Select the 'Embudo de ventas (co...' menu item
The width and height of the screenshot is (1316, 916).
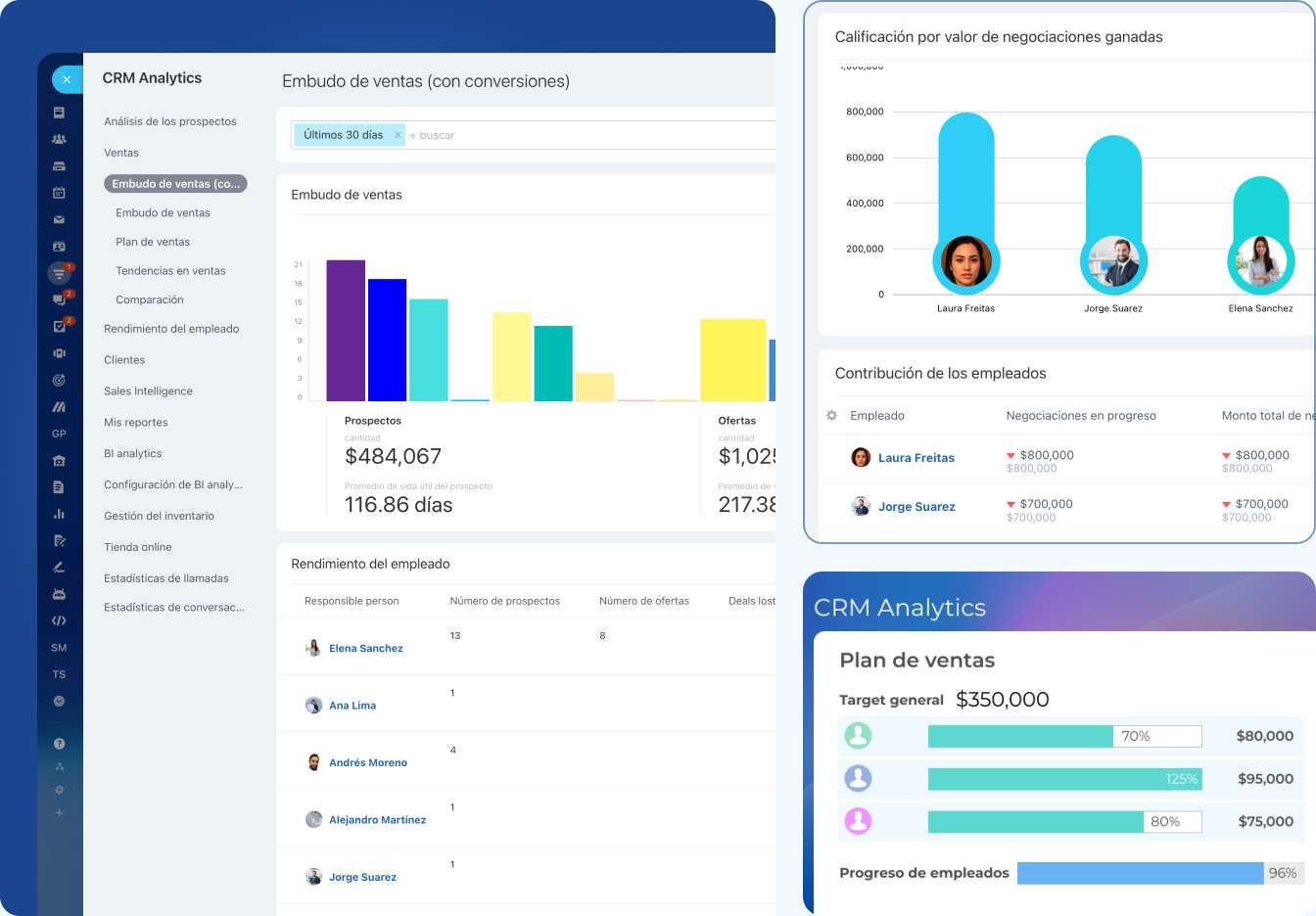[x=175, y=184]
